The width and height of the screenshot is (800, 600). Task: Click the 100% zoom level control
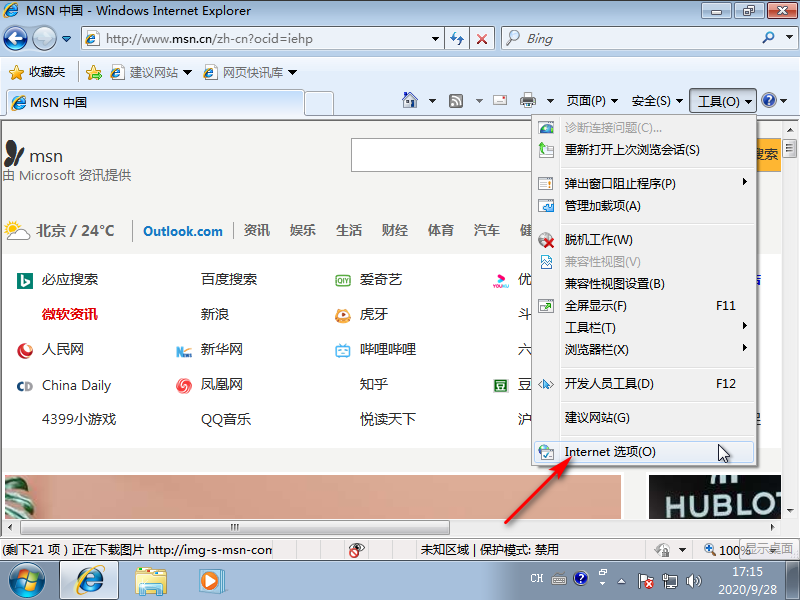click(x=722, y=549)
